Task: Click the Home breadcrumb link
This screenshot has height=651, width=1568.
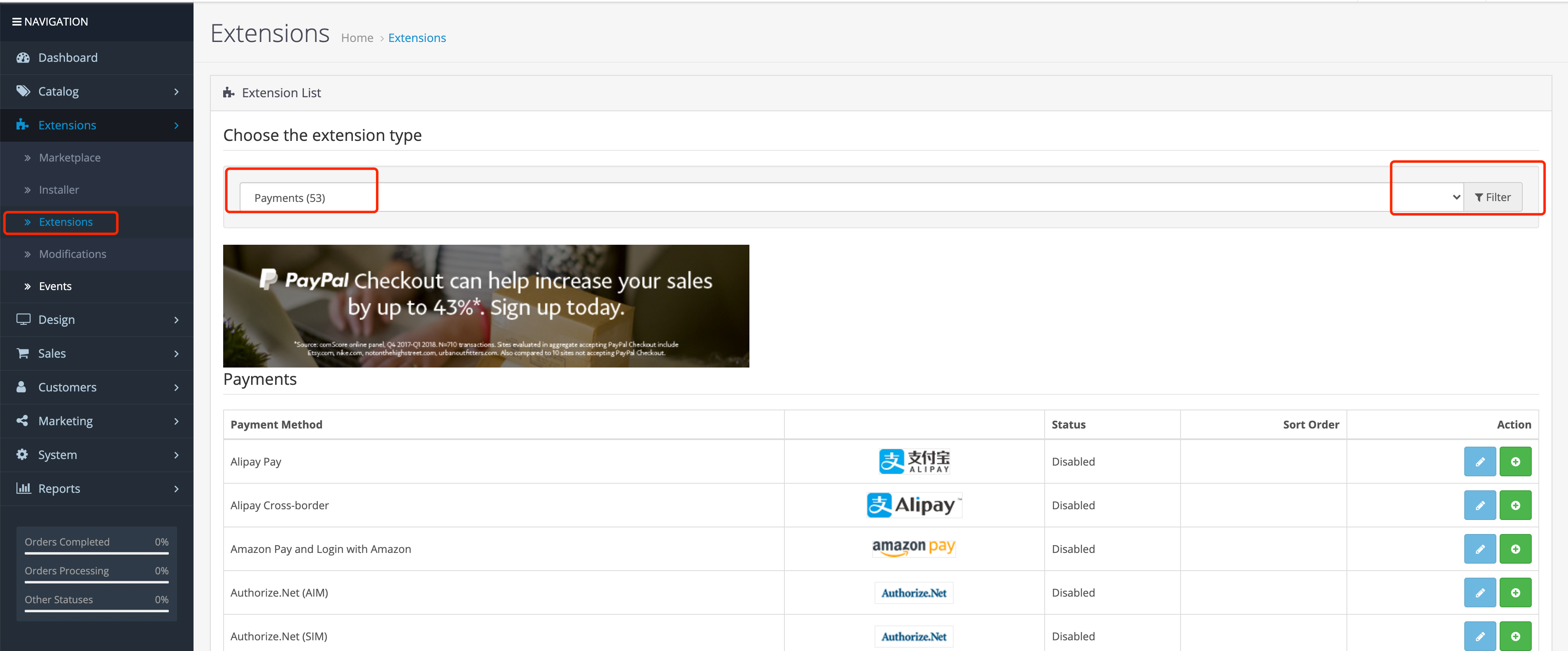Action: point(357,38)
